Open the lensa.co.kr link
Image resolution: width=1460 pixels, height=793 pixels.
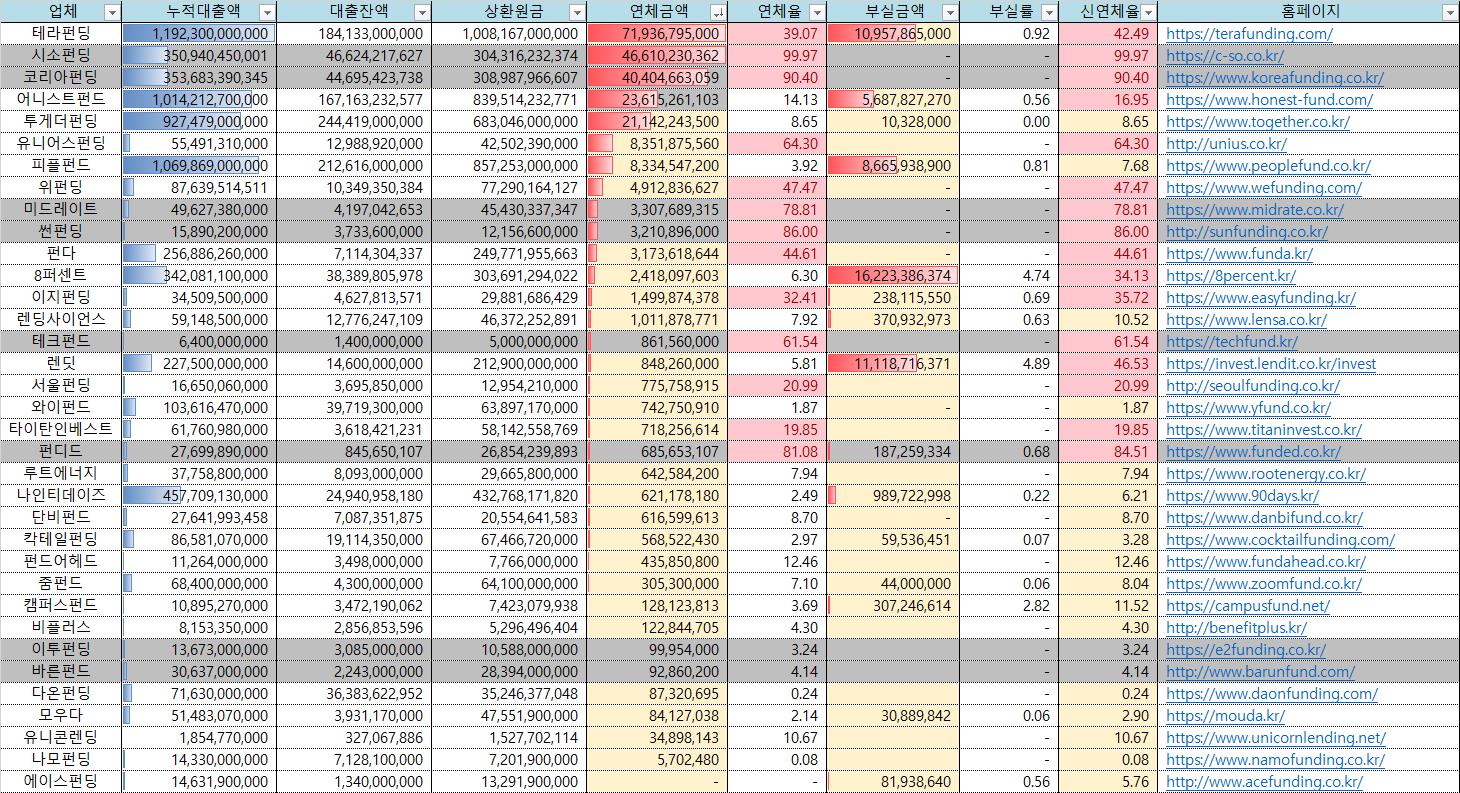coord(1246,320)
